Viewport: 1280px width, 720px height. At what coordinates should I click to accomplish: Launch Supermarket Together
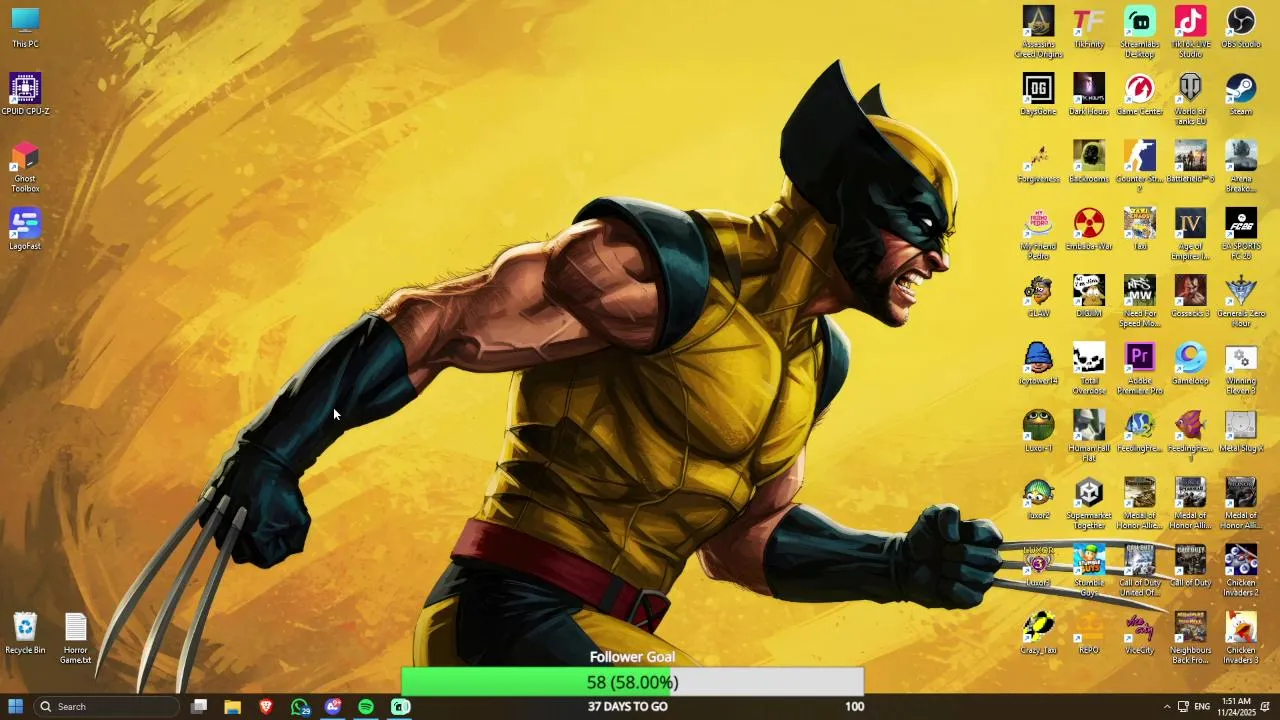[x=1089, y=502]
